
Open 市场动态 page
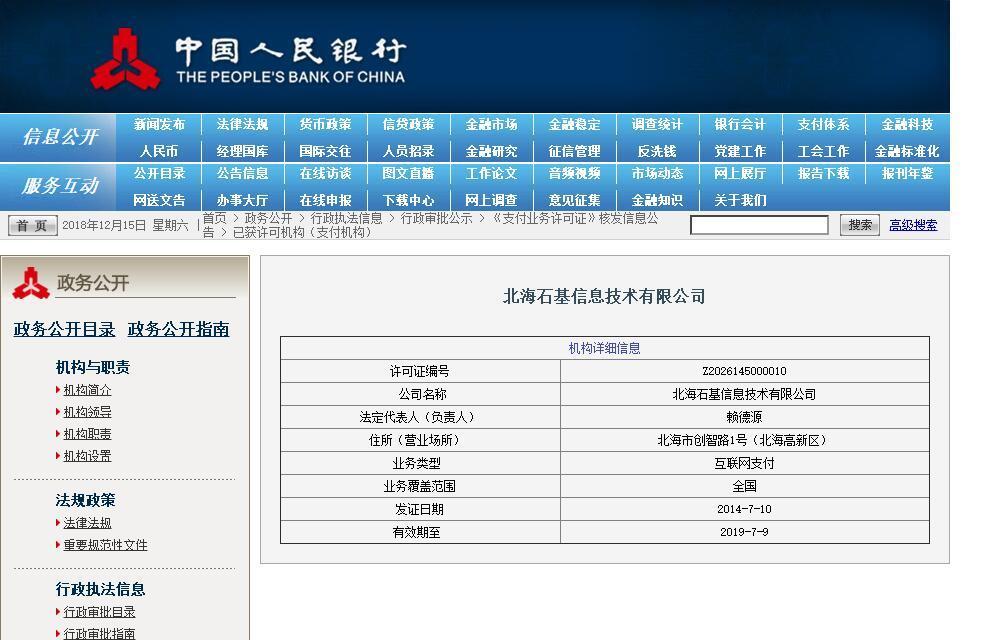[x=657, y=173]
